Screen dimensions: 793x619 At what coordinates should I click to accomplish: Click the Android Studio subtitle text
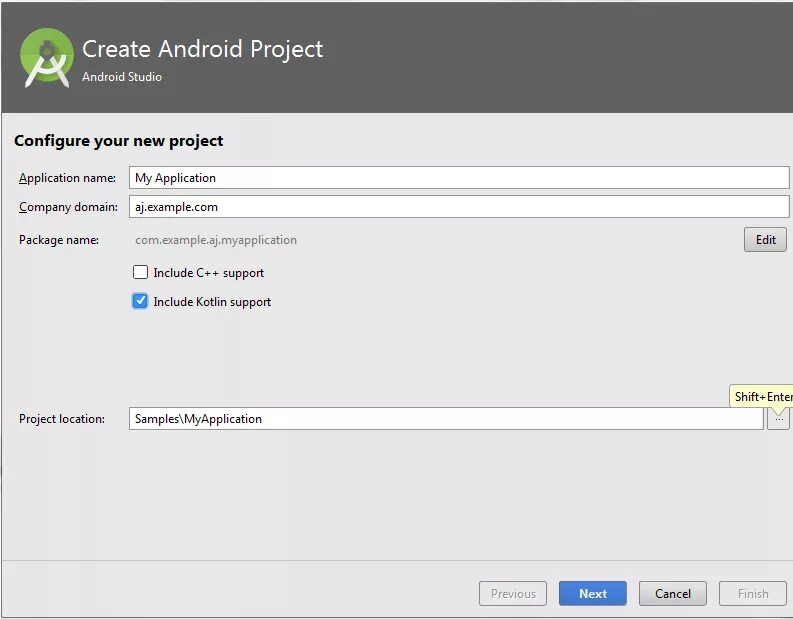122,77
